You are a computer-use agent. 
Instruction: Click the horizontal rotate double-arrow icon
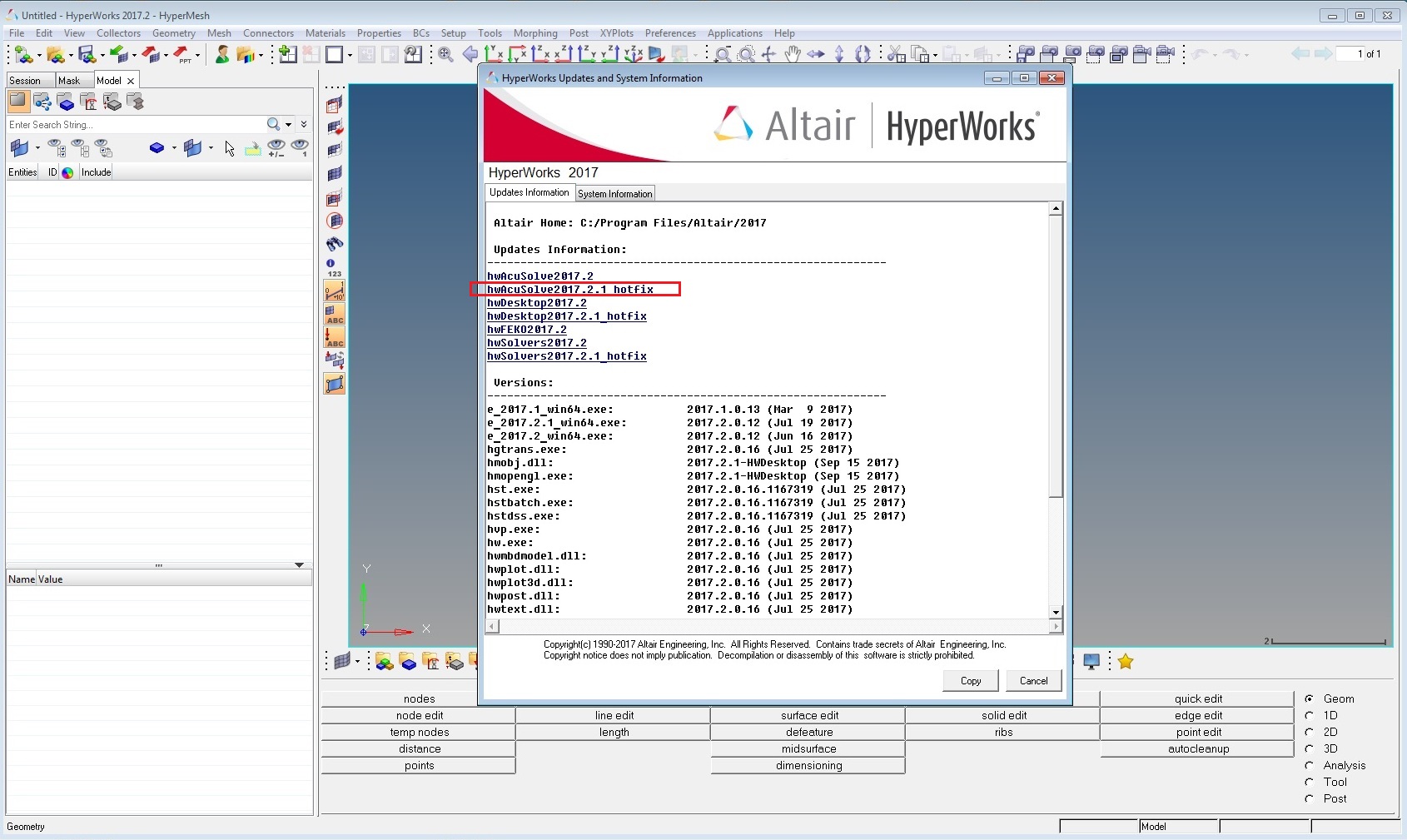click(x=816, y=55)
